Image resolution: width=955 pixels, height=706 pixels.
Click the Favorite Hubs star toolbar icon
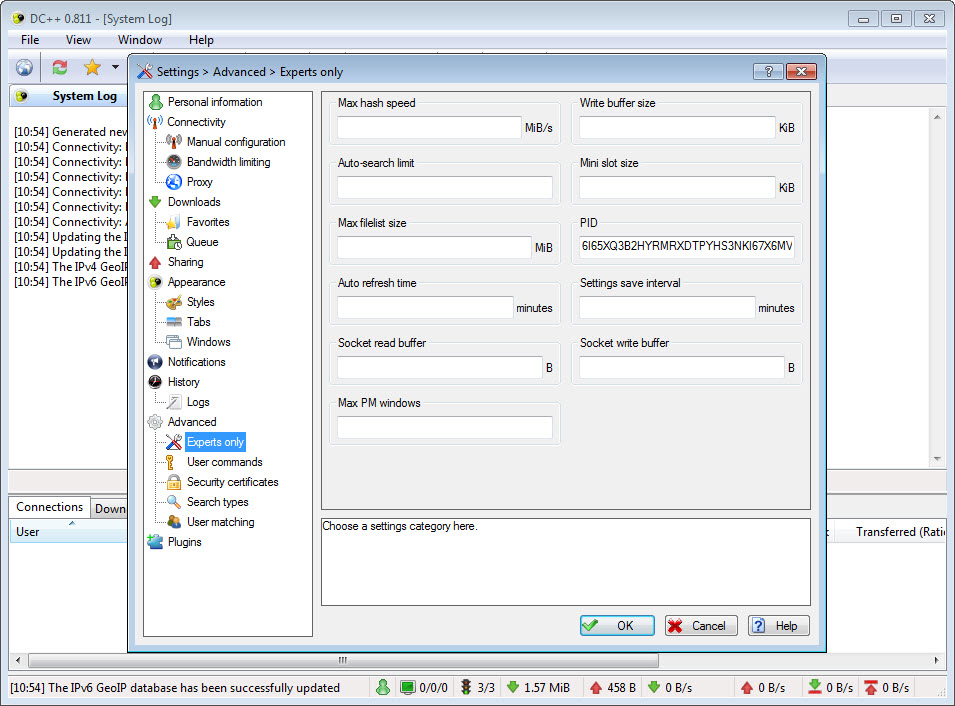(x=93, y=67)
